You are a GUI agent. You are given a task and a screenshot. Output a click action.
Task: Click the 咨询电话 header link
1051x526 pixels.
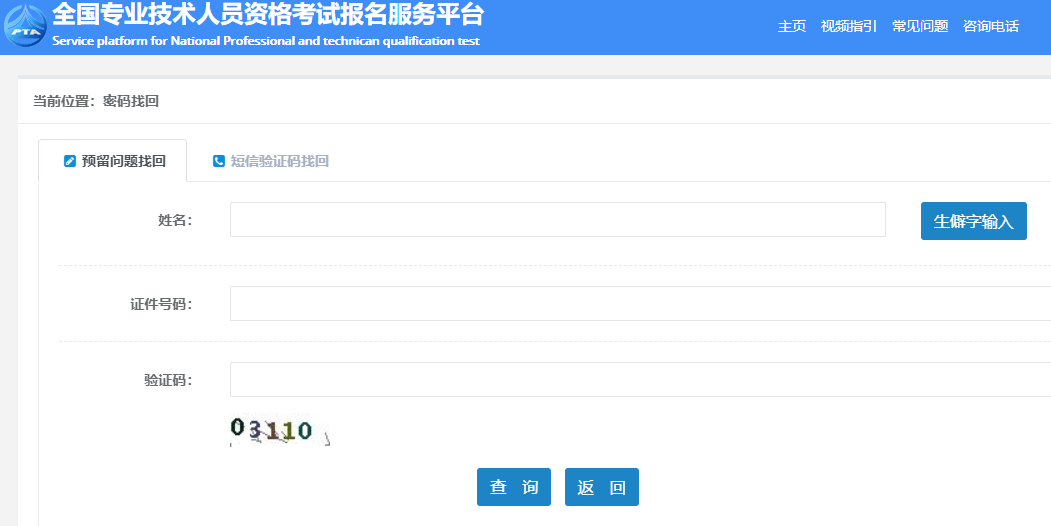[990, 26]
